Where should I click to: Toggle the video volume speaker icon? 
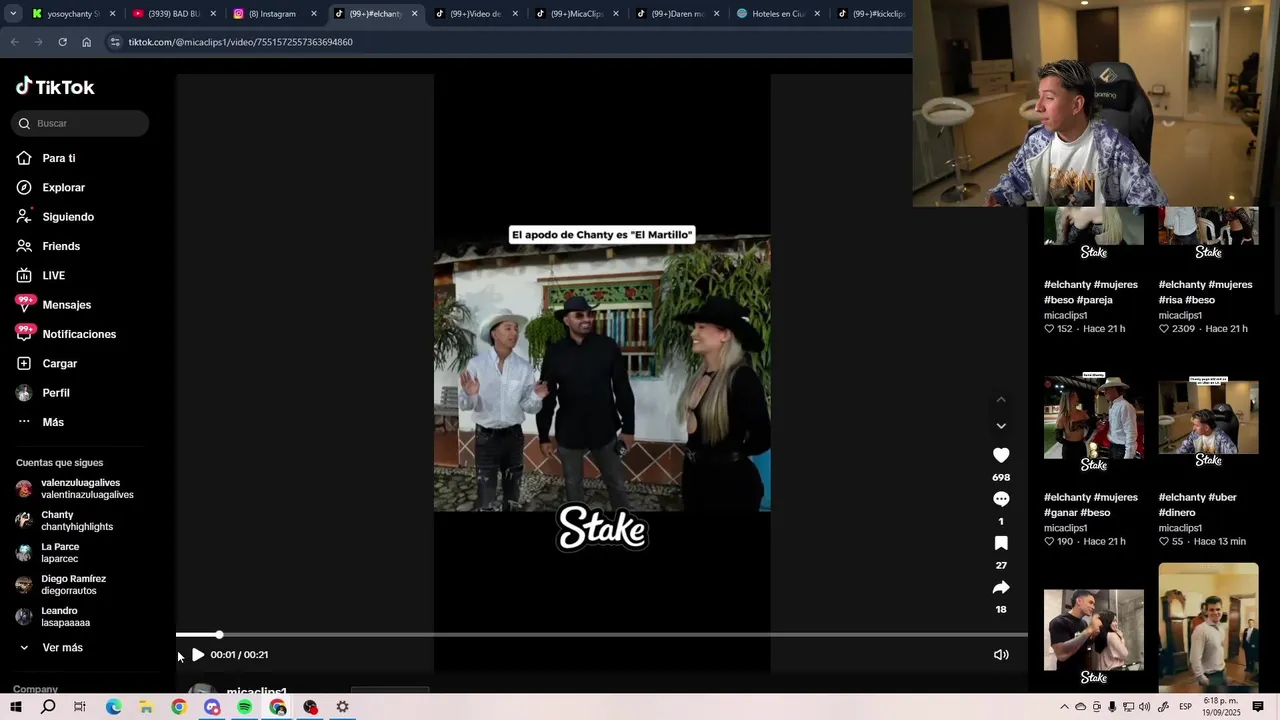[x=1001, y=655]
